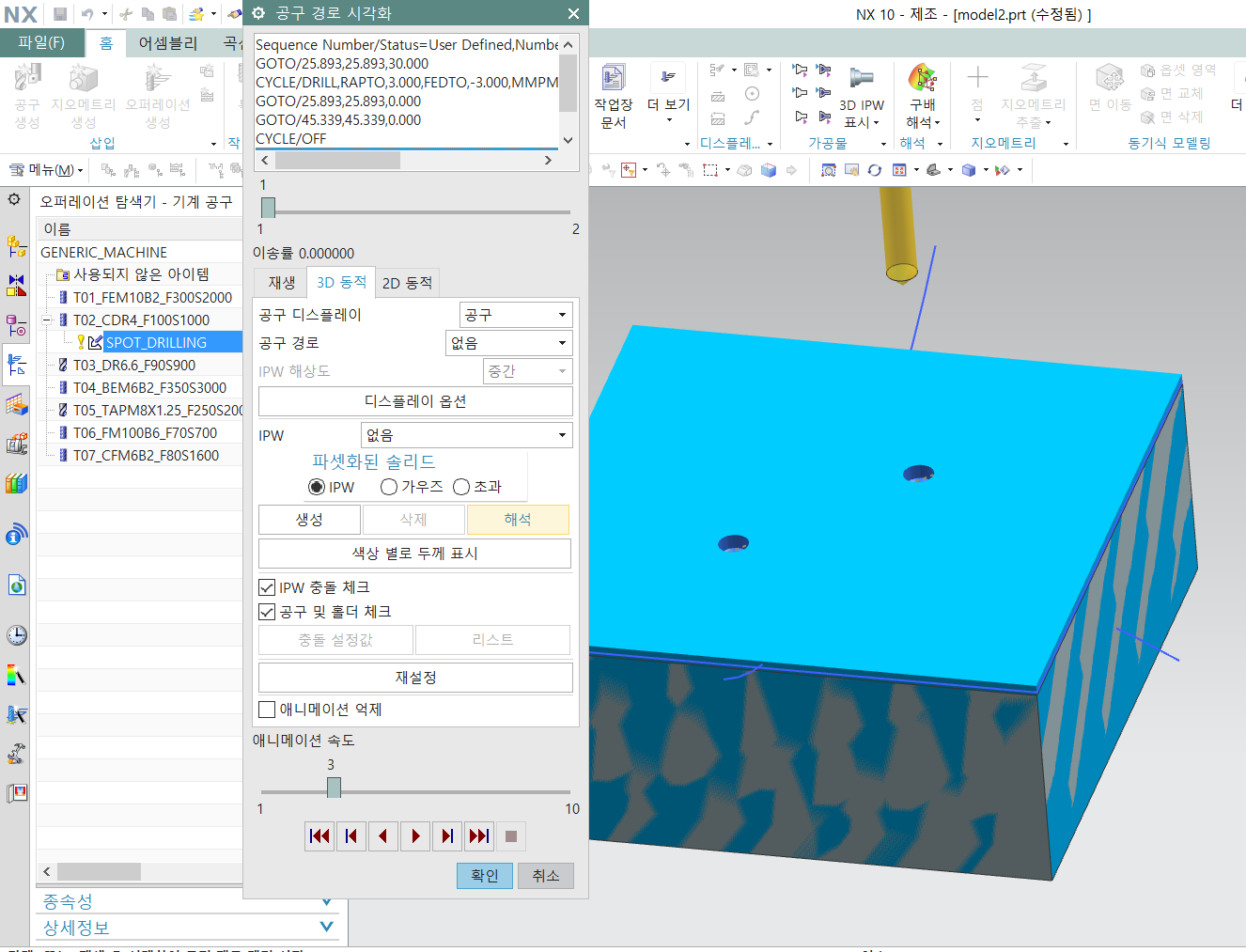Open the Constraint Navigator sidebar icon

tap(16, 285)
